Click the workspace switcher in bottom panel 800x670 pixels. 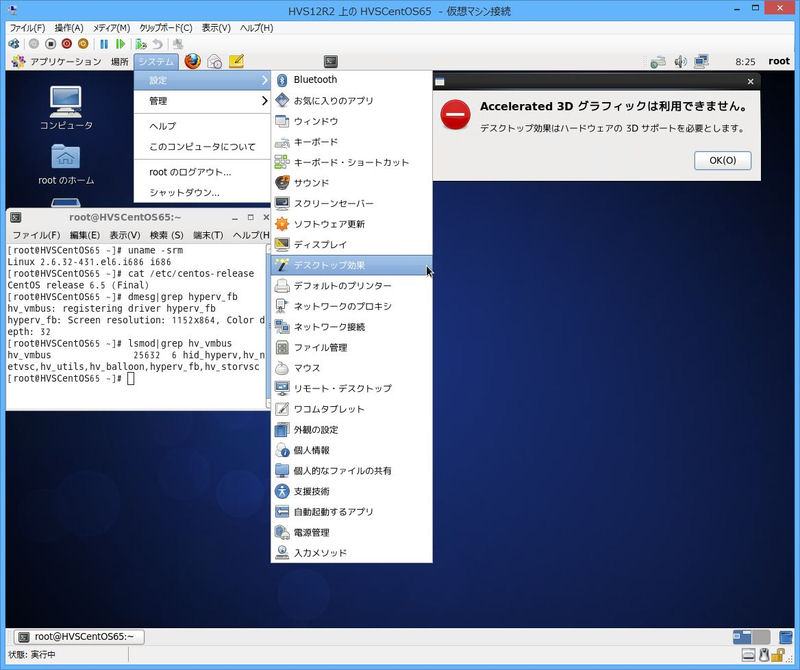[x=752, y=636]
